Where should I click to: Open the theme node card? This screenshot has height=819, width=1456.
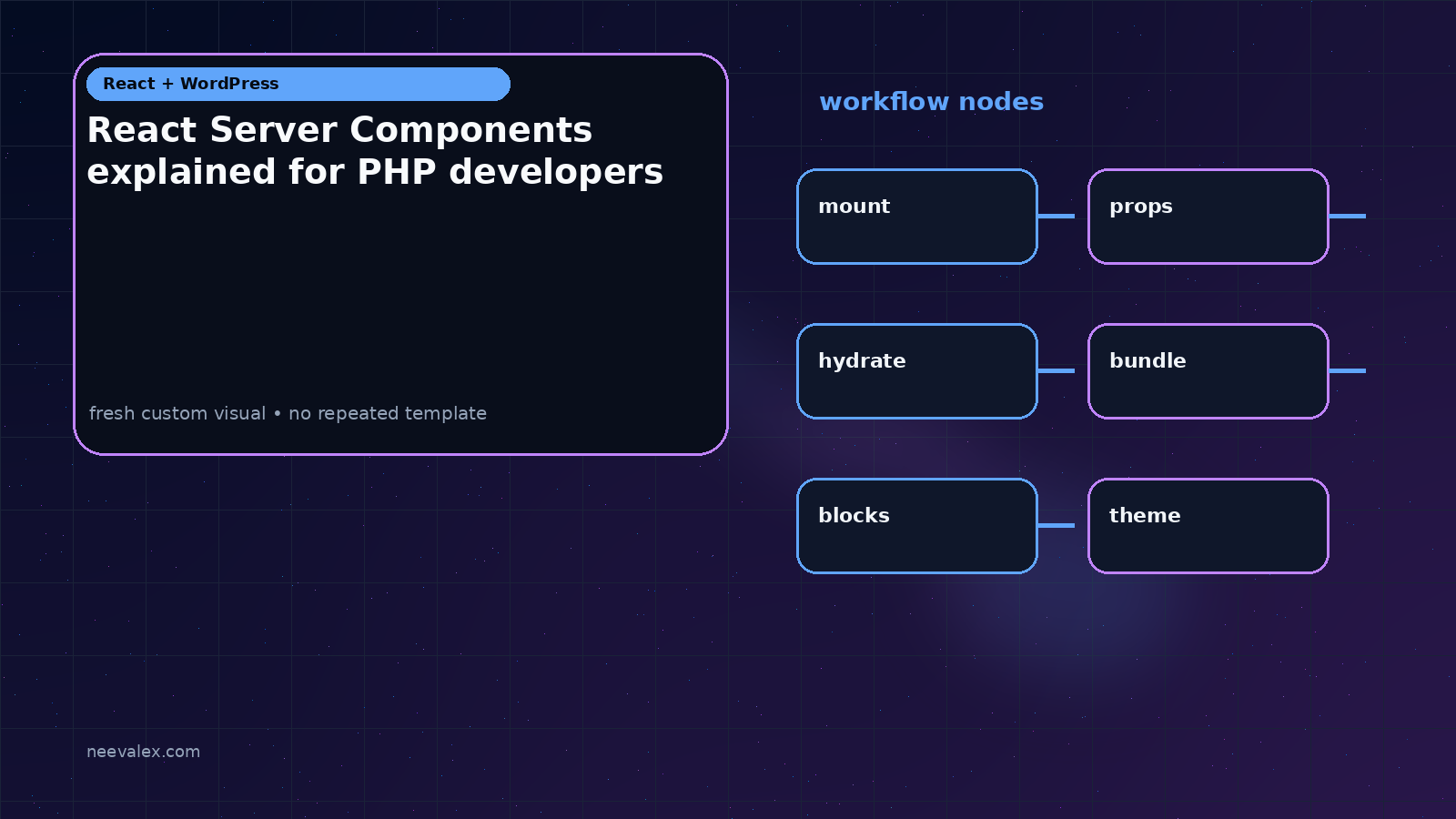point(1208,526)
